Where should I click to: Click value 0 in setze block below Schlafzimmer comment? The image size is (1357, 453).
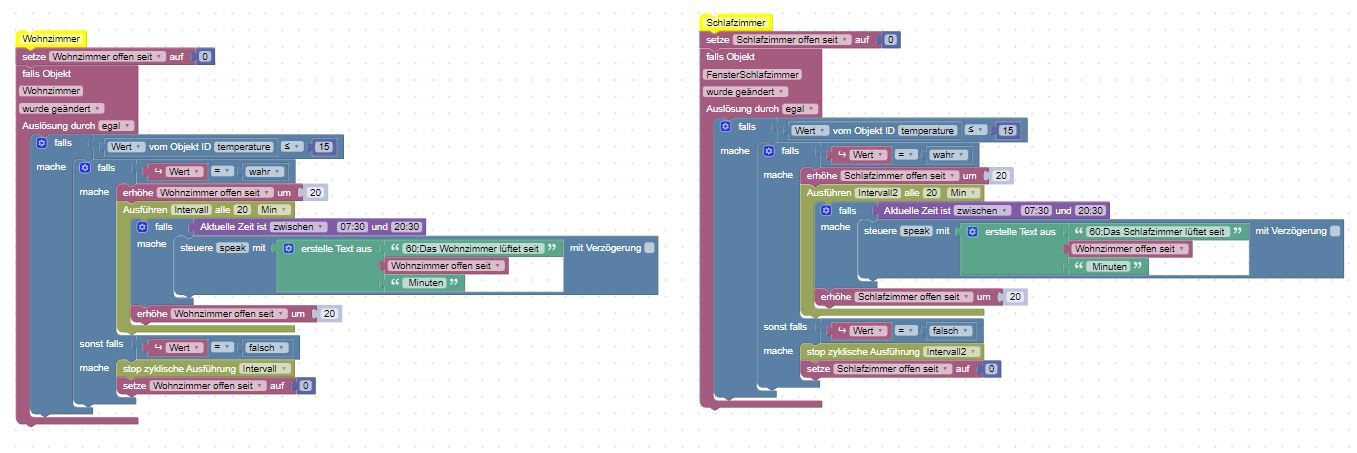coord(891,40)
